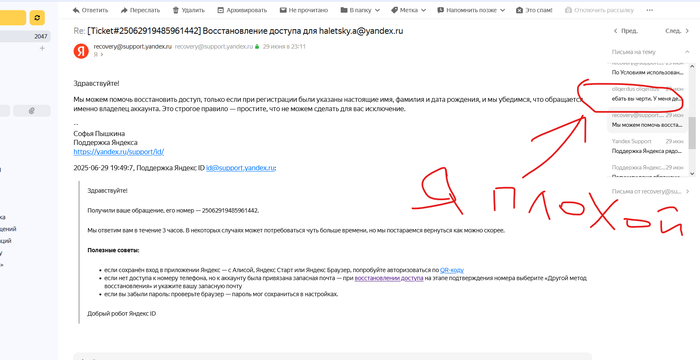700x360 pixels.
Task: Collapse the Письма на тему section
Action: click(687, 52)
